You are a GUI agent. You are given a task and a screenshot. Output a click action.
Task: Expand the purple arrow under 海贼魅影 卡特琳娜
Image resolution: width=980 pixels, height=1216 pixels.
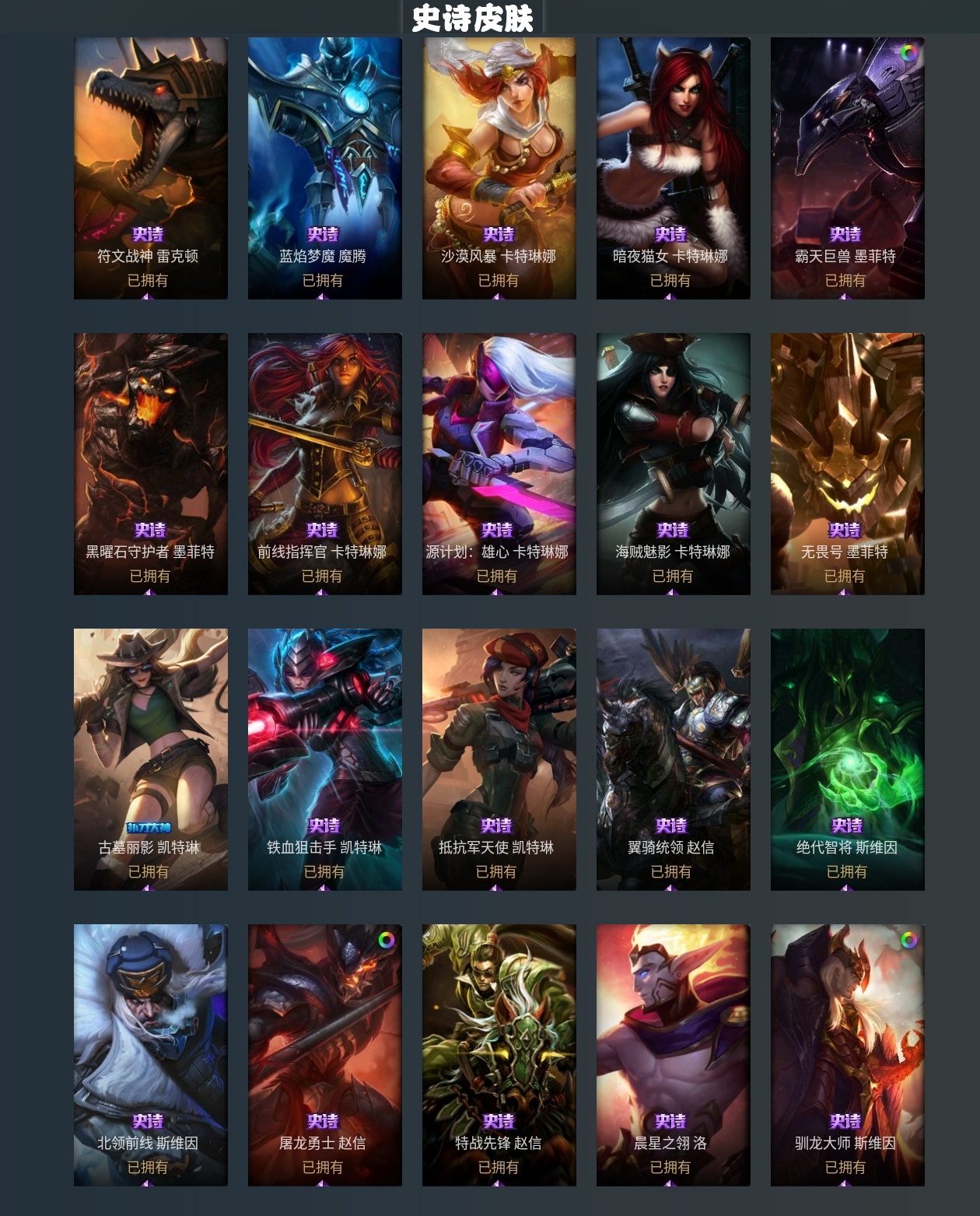pos(671,591)
